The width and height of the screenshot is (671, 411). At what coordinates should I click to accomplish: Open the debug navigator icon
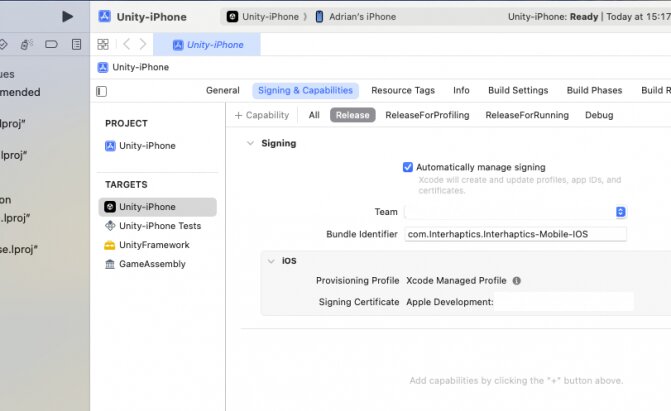[x=27, y=44]
